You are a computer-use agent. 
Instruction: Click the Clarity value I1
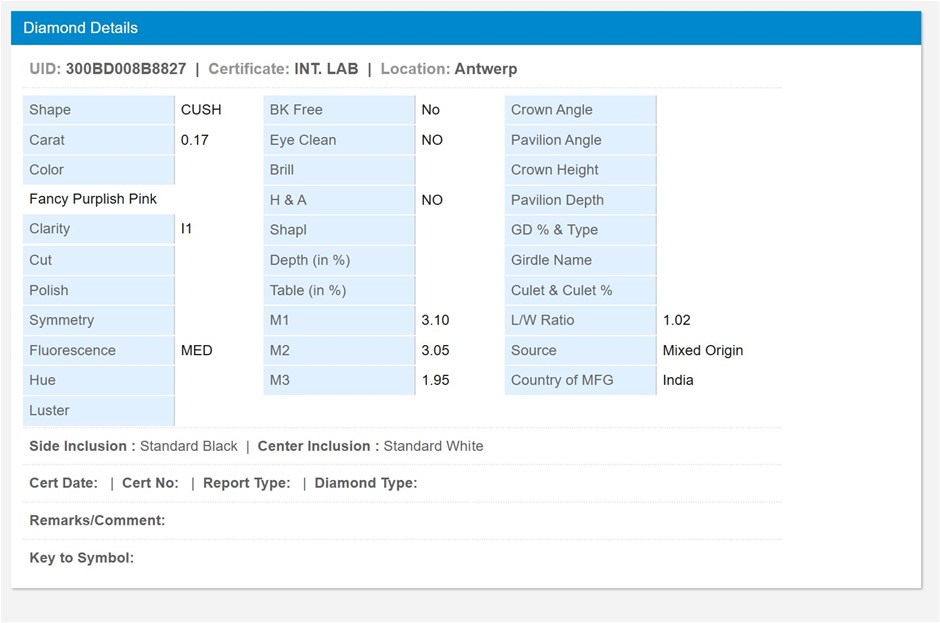[187, 229]
